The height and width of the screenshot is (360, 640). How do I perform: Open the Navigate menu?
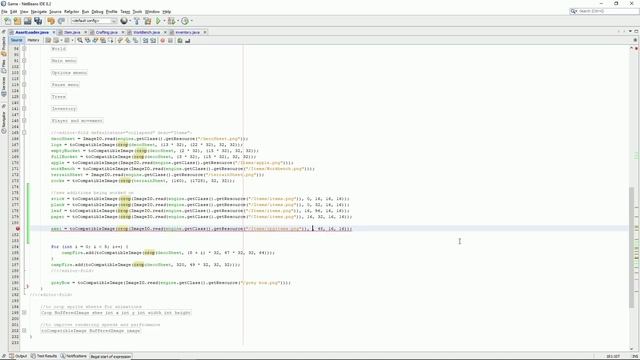(39, 12)
